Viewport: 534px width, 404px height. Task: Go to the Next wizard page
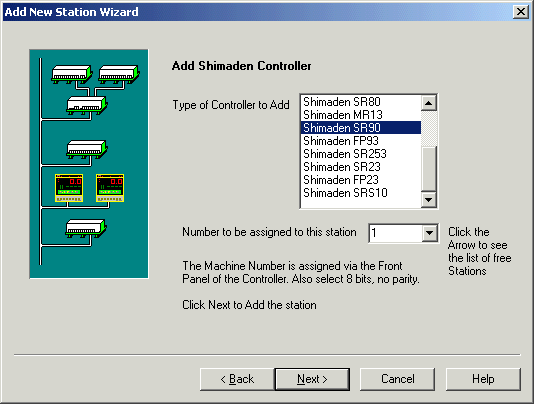pos(312,379)
